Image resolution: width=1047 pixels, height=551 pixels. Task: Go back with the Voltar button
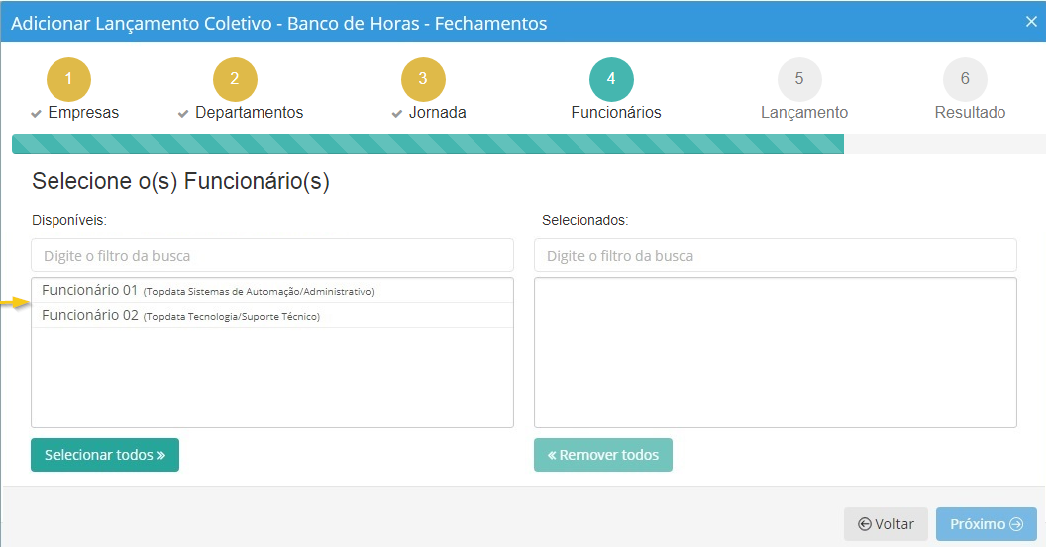pos(886,524)
